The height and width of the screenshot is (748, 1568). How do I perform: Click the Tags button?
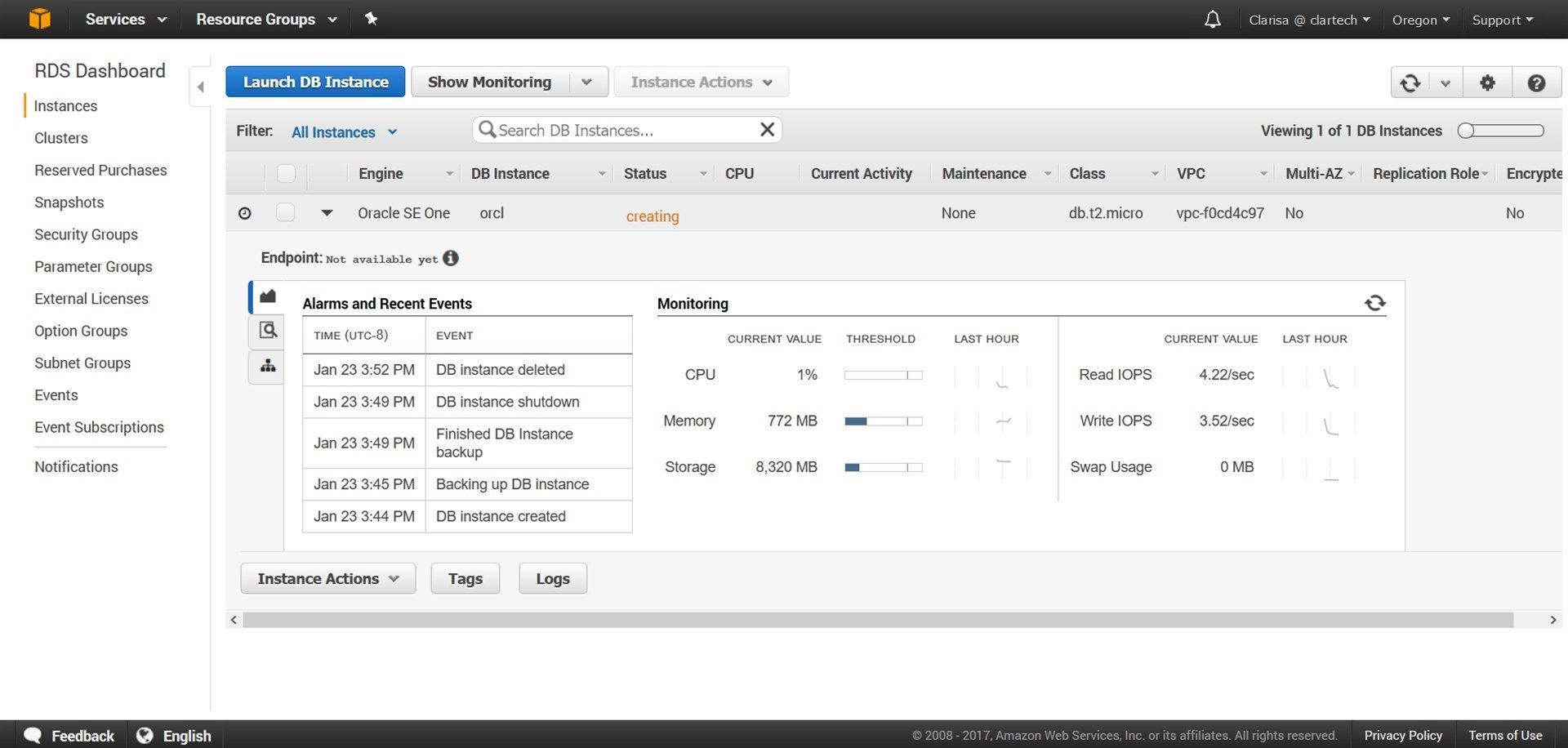click(465, 578)
